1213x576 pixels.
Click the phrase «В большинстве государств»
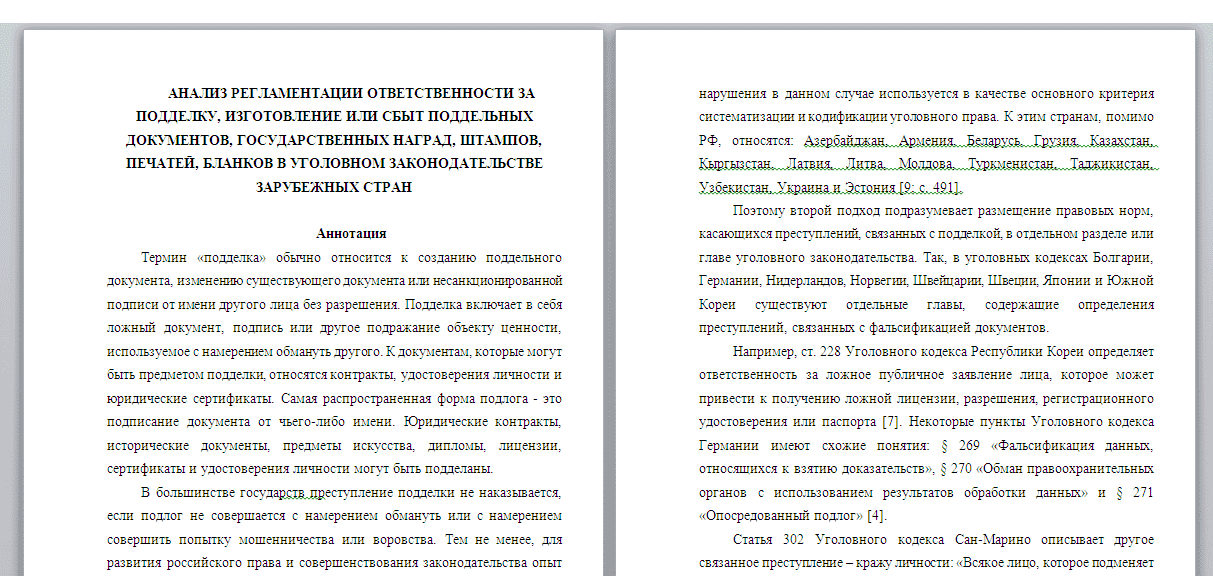click(x=225, y=493)
